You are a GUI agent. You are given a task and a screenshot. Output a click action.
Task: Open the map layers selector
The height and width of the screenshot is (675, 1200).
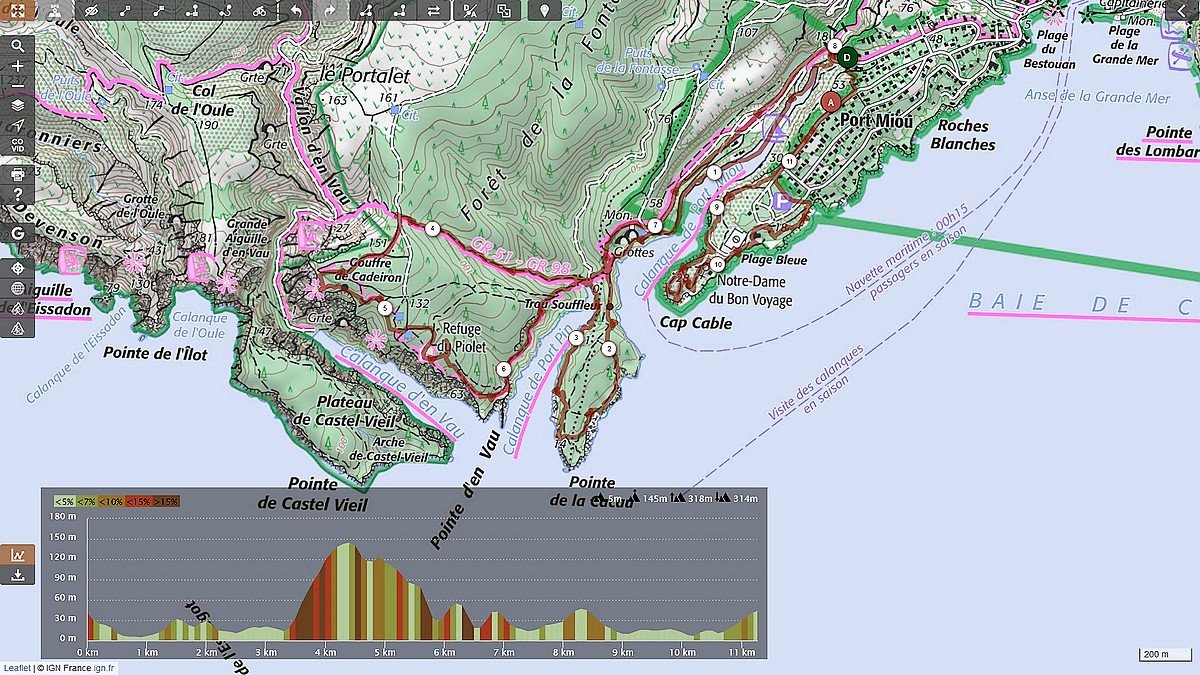(x=17, y=104)
